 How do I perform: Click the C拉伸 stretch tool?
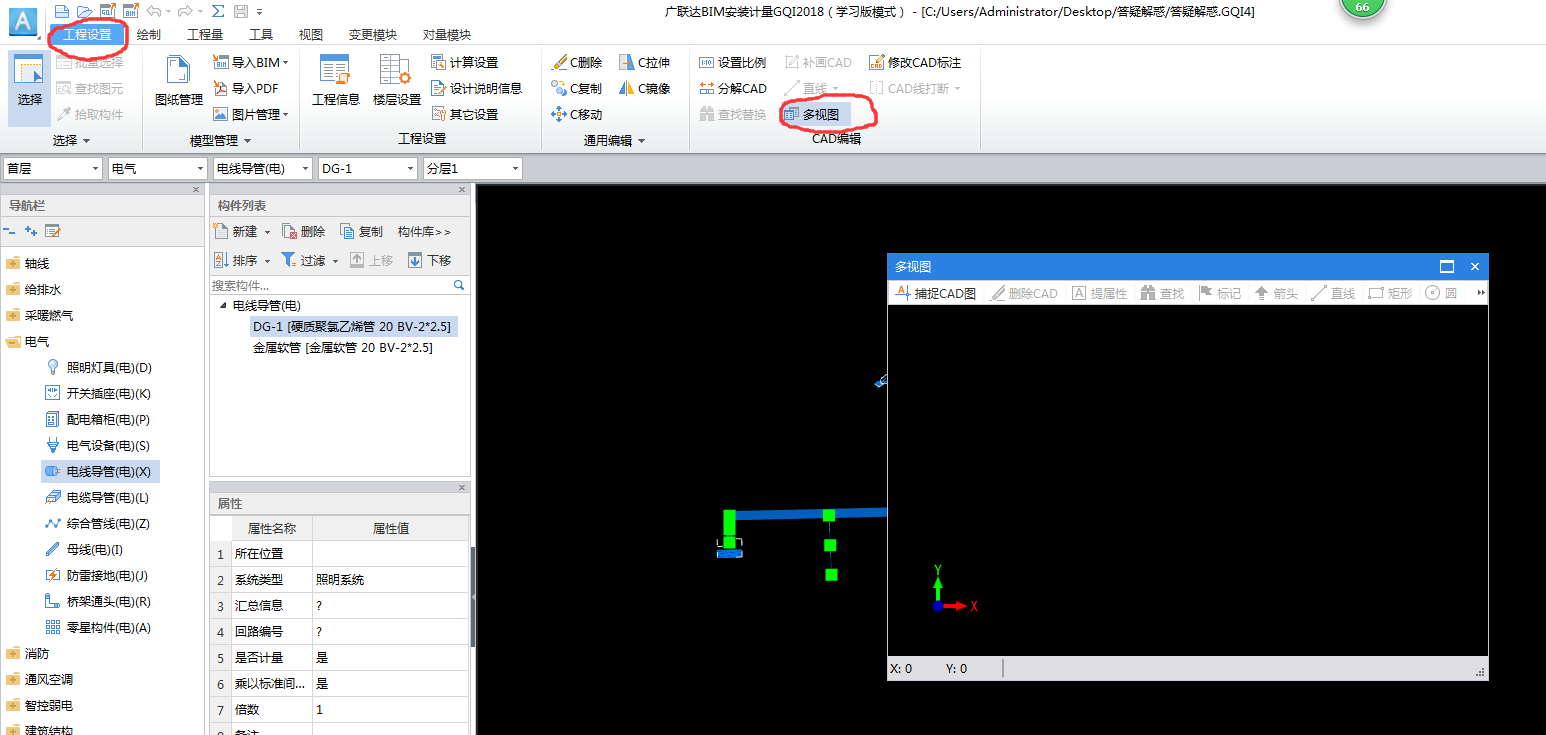(644, 62)
